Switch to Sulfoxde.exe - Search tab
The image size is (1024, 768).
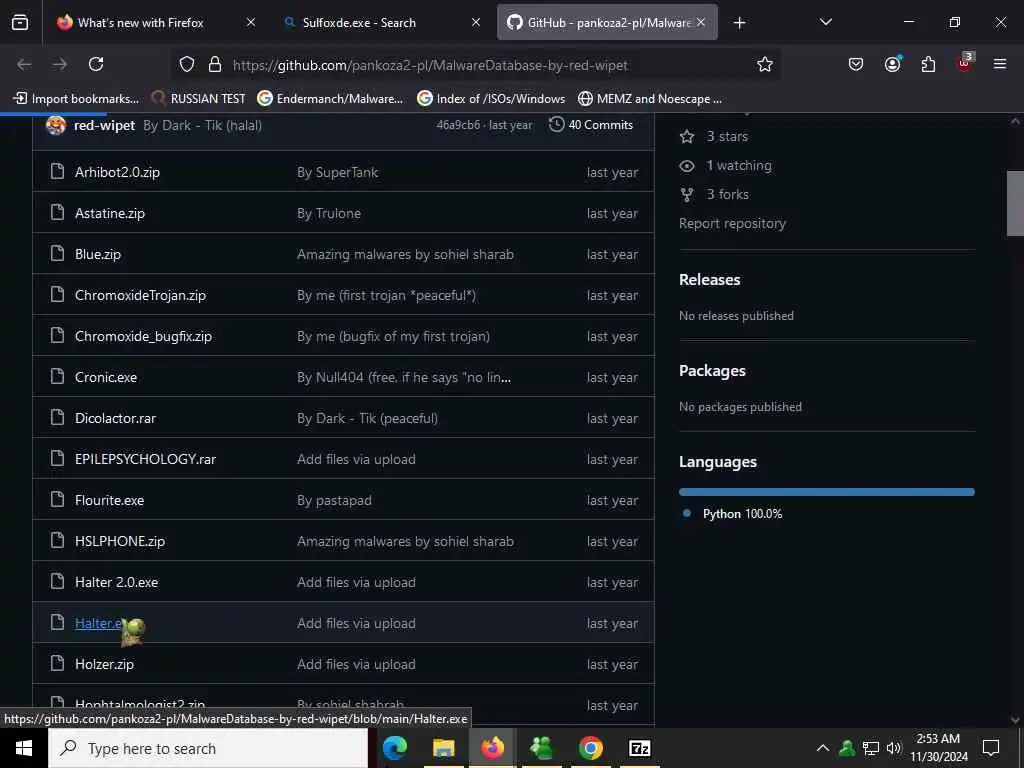pos(383,22)
